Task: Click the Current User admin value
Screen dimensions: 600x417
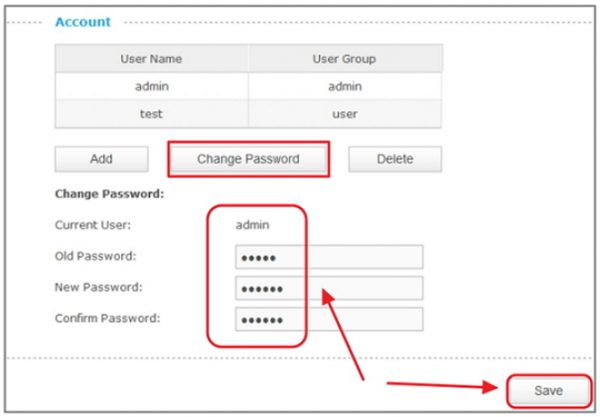Action: (x=252, y=225)
